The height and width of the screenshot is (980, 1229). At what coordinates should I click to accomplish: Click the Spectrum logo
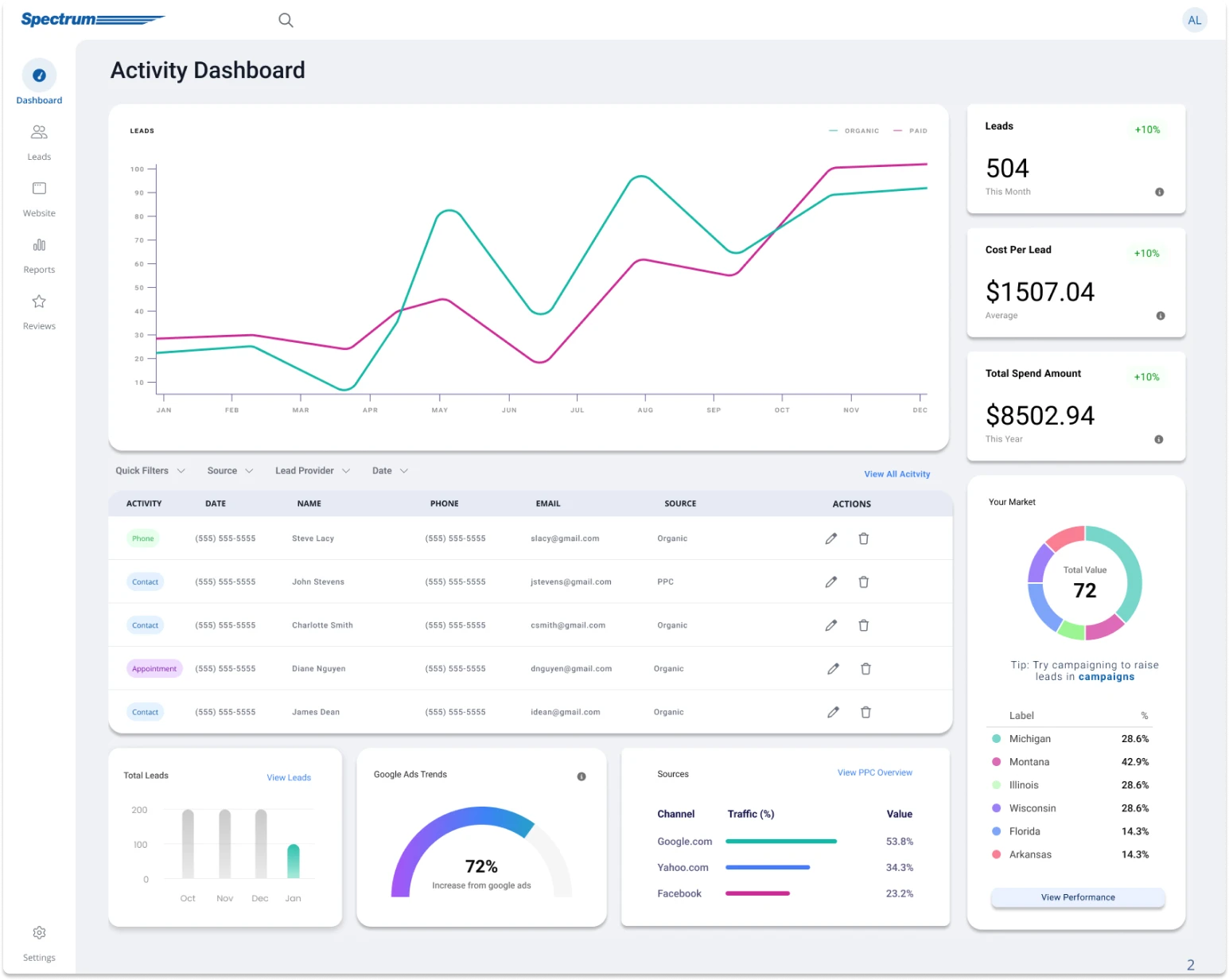tap(91, 19)
